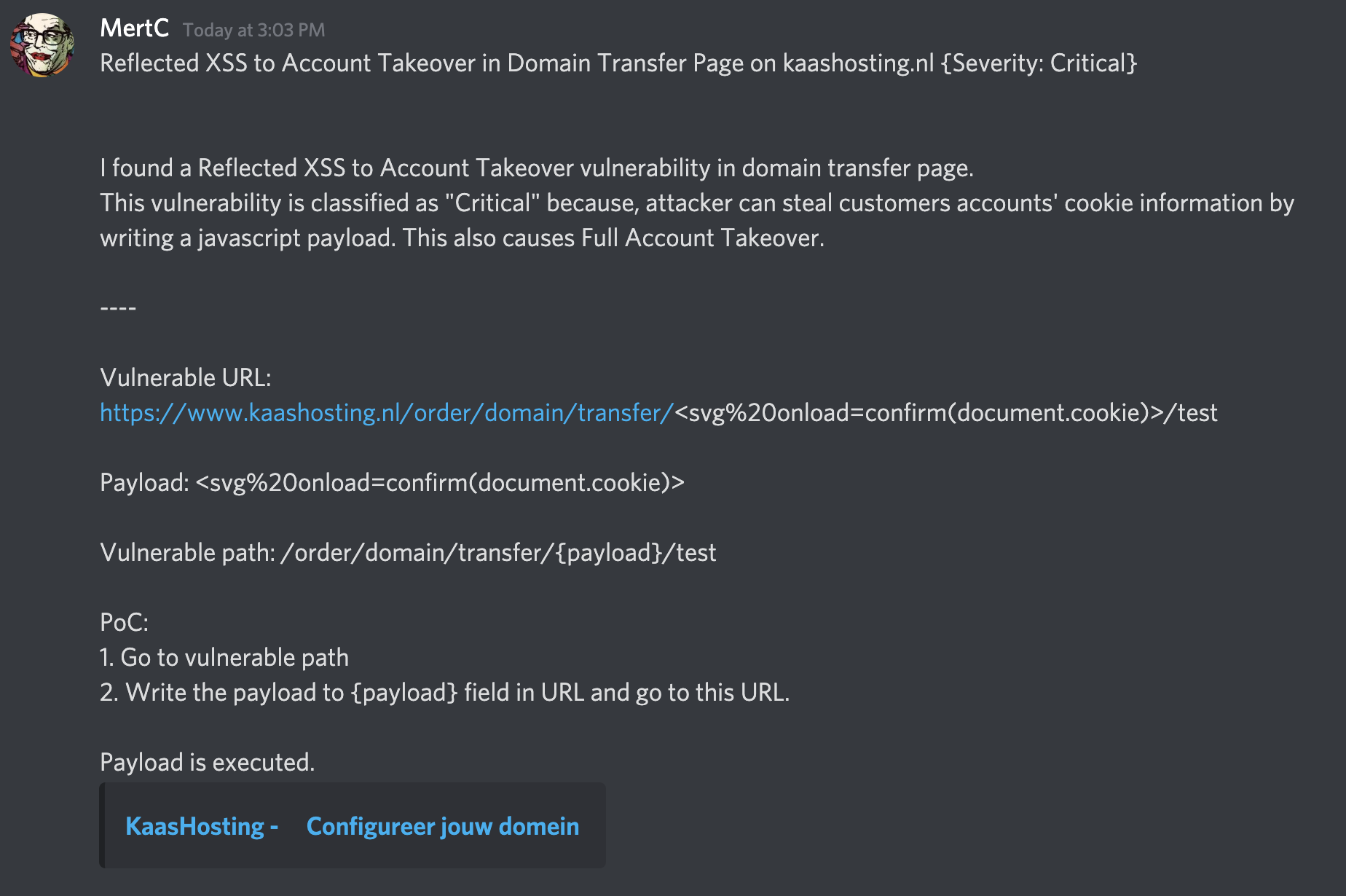Click the line starting "This vulnerability is classified"
The image size is (1346, 896).
point(696,203)
